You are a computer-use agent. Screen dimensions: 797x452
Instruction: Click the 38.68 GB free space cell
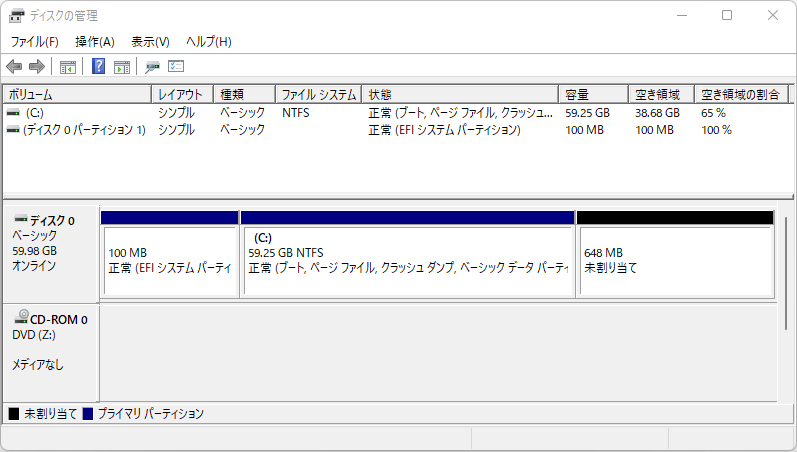click(657, 113)
